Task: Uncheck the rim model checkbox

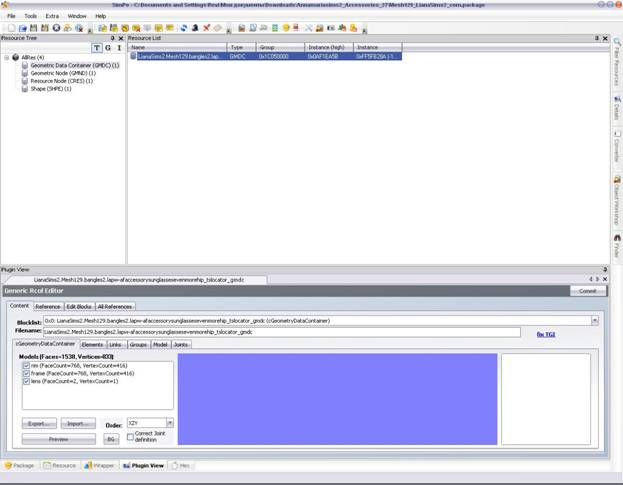Action: (26, 366)
